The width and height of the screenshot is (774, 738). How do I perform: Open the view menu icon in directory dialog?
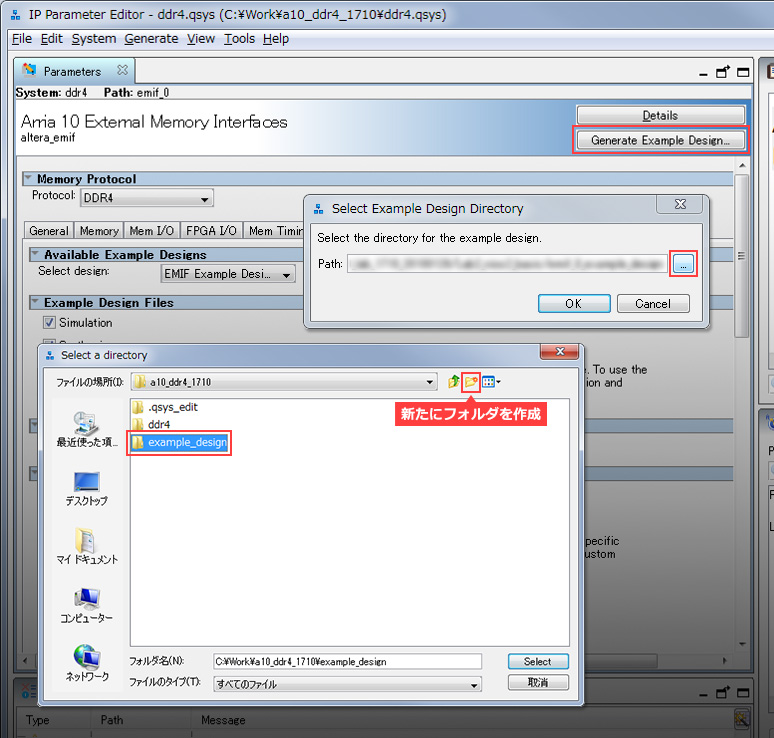pos(491,381)
